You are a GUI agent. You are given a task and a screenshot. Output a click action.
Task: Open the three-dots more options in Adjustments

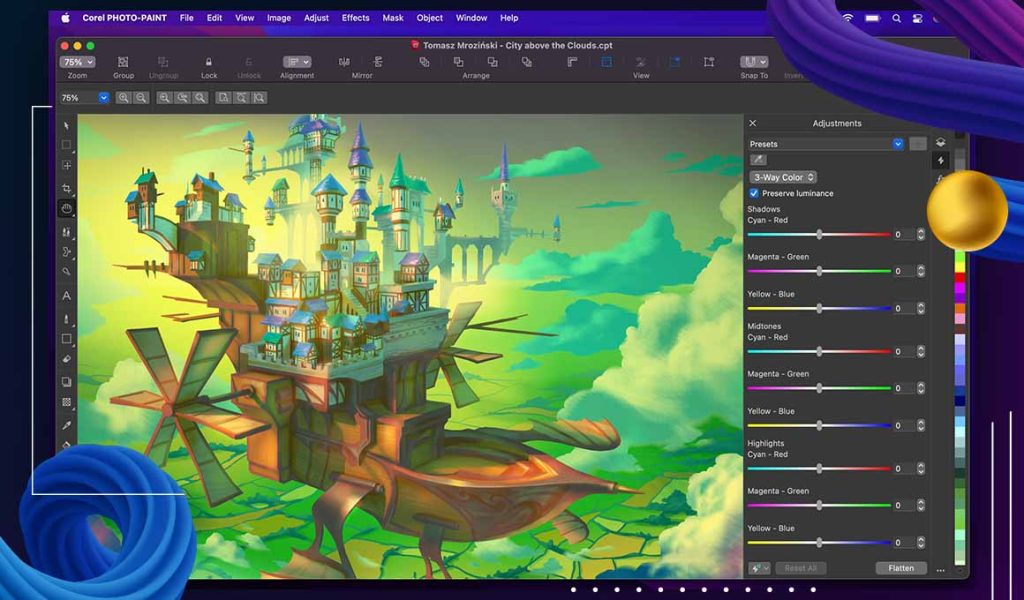click(940, 570)
